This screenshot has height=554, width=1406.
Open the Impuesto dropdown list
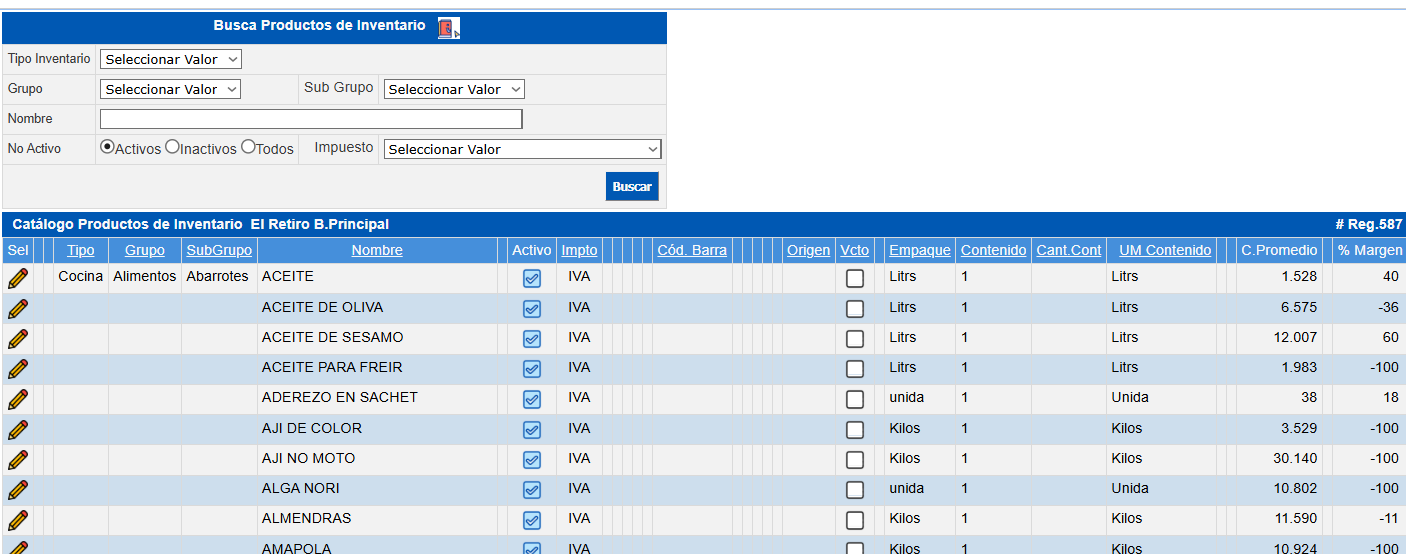point(522,149)
